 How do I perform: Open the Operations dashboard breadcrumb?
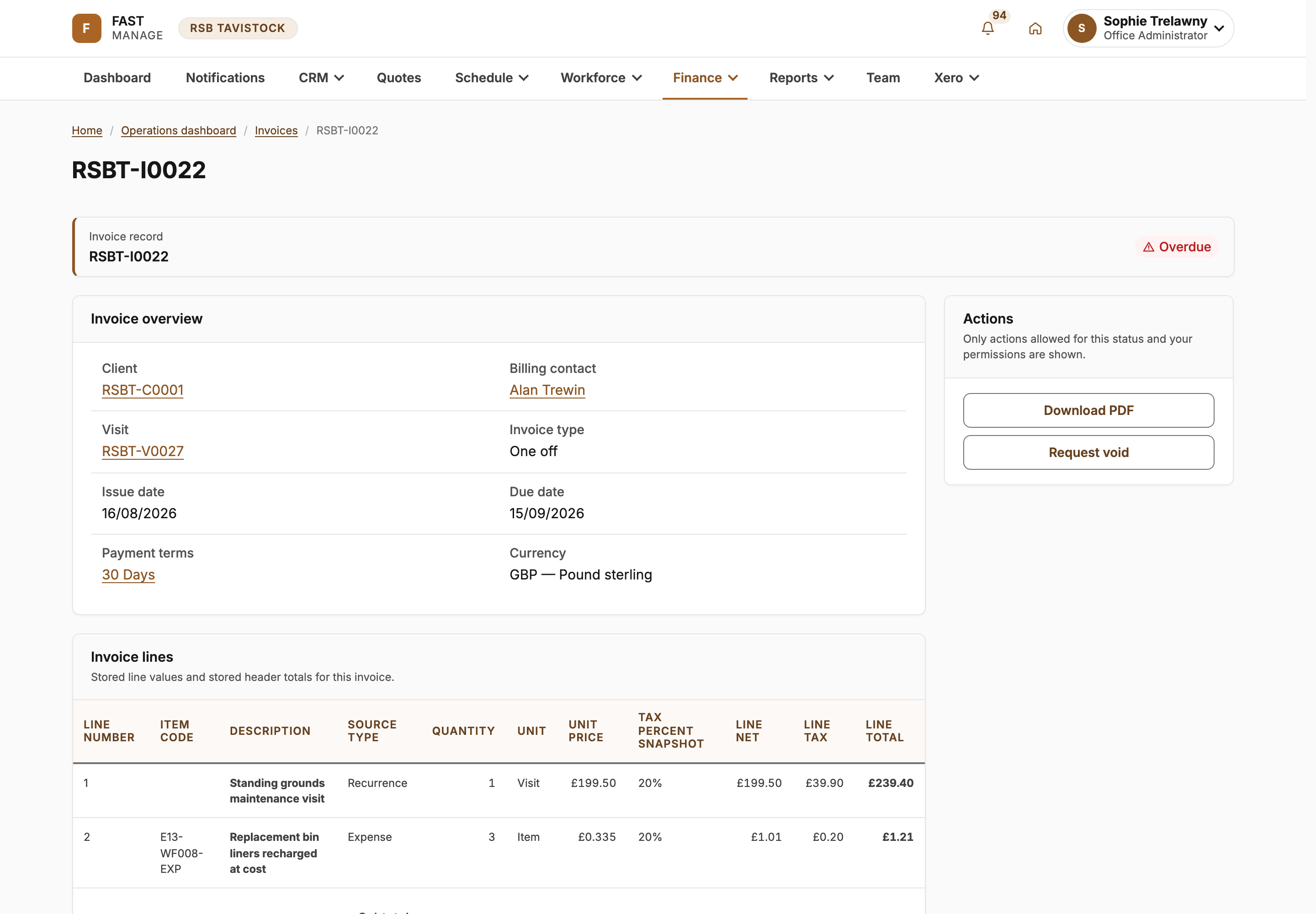178,131
